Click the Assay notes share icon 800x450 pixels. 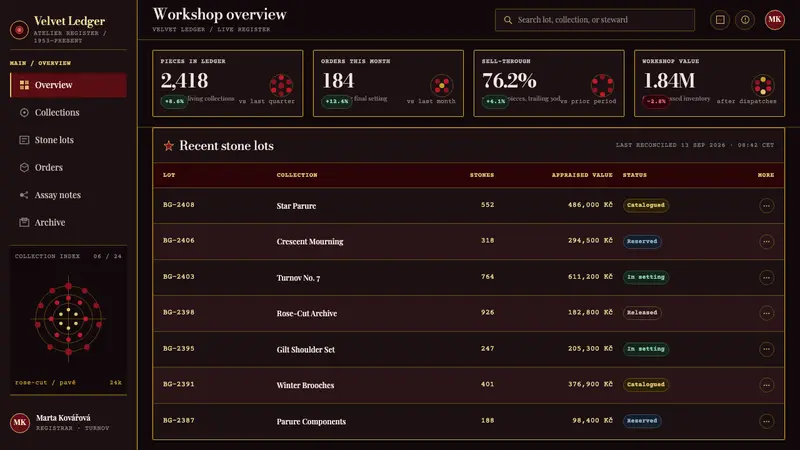[24, 195]
